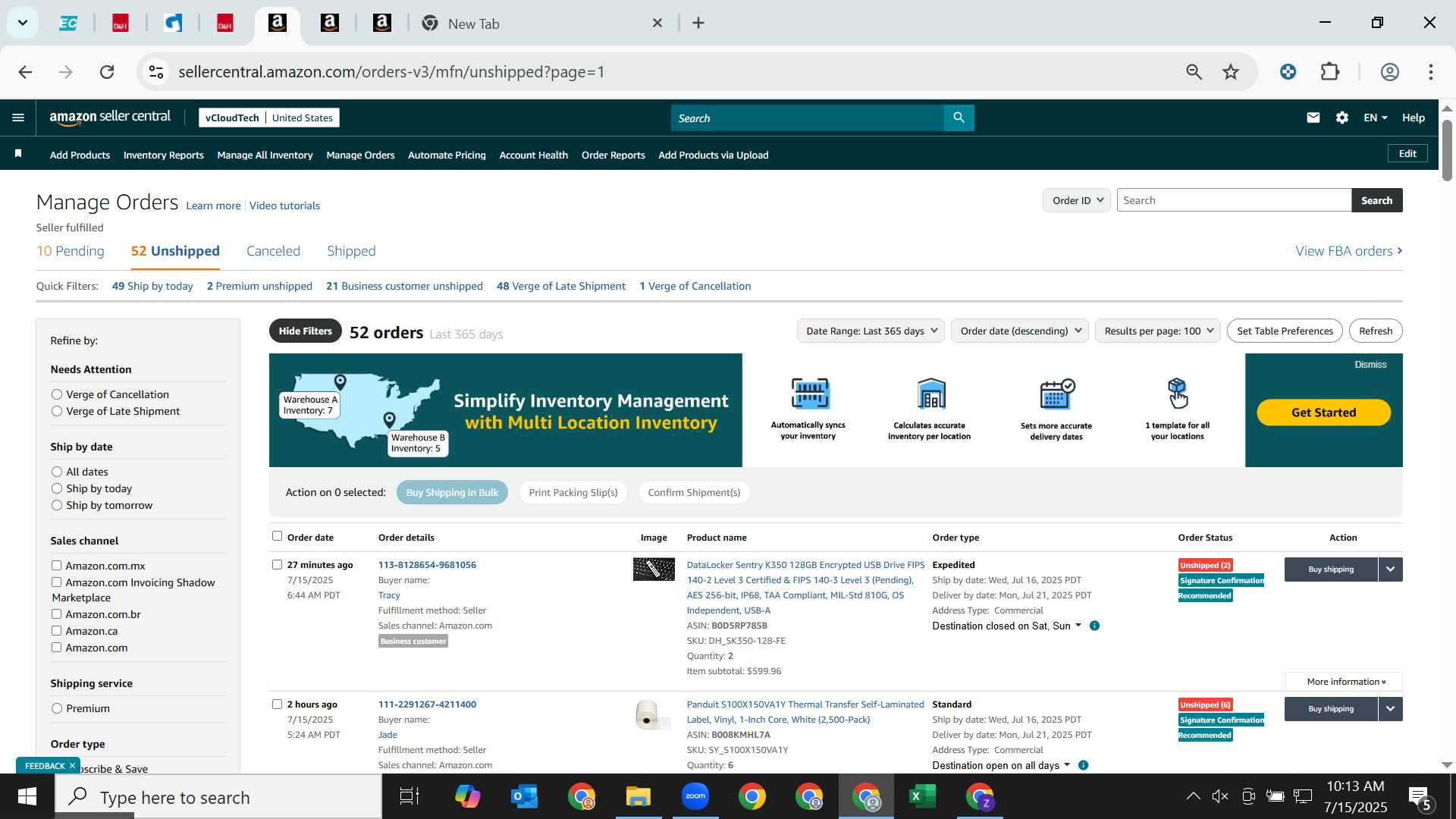Dismiss the inventory management banner
The height and width of the screenshot is (819, 1456).
[1370, 365]
